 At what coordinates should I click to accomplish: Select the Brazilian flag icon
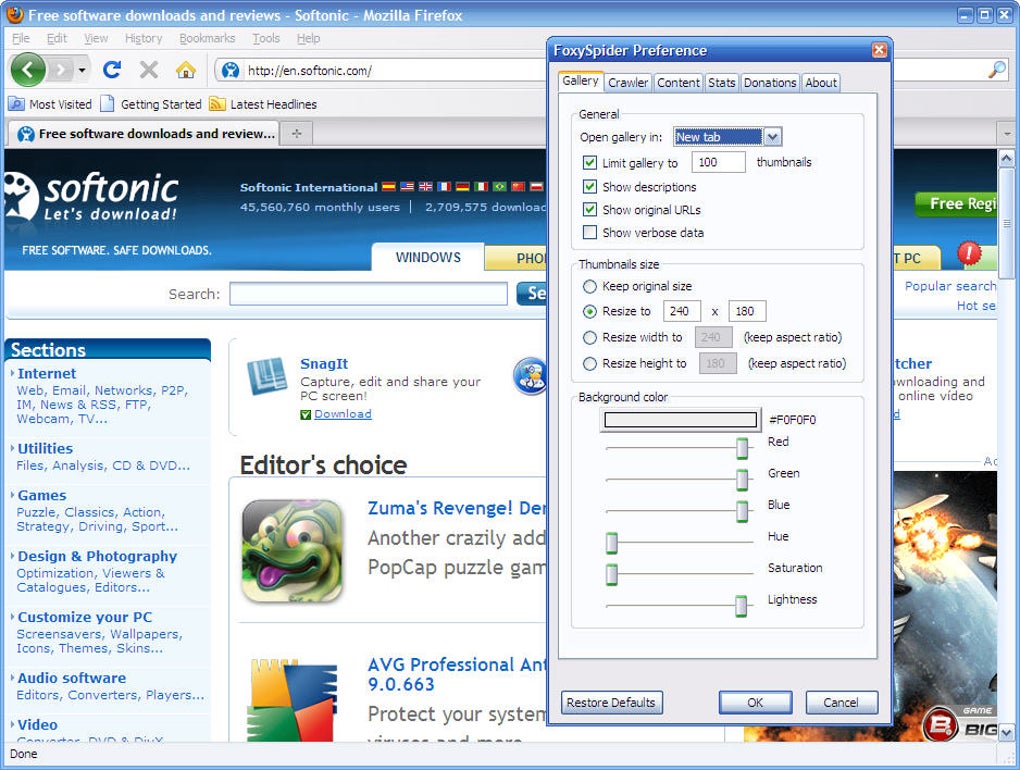tap(500, 187)
